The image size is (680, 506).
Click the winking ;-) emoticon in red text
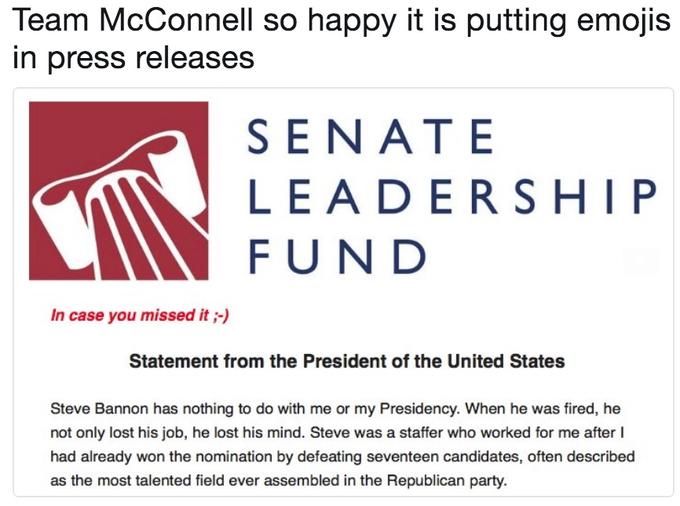coord(221,315)
